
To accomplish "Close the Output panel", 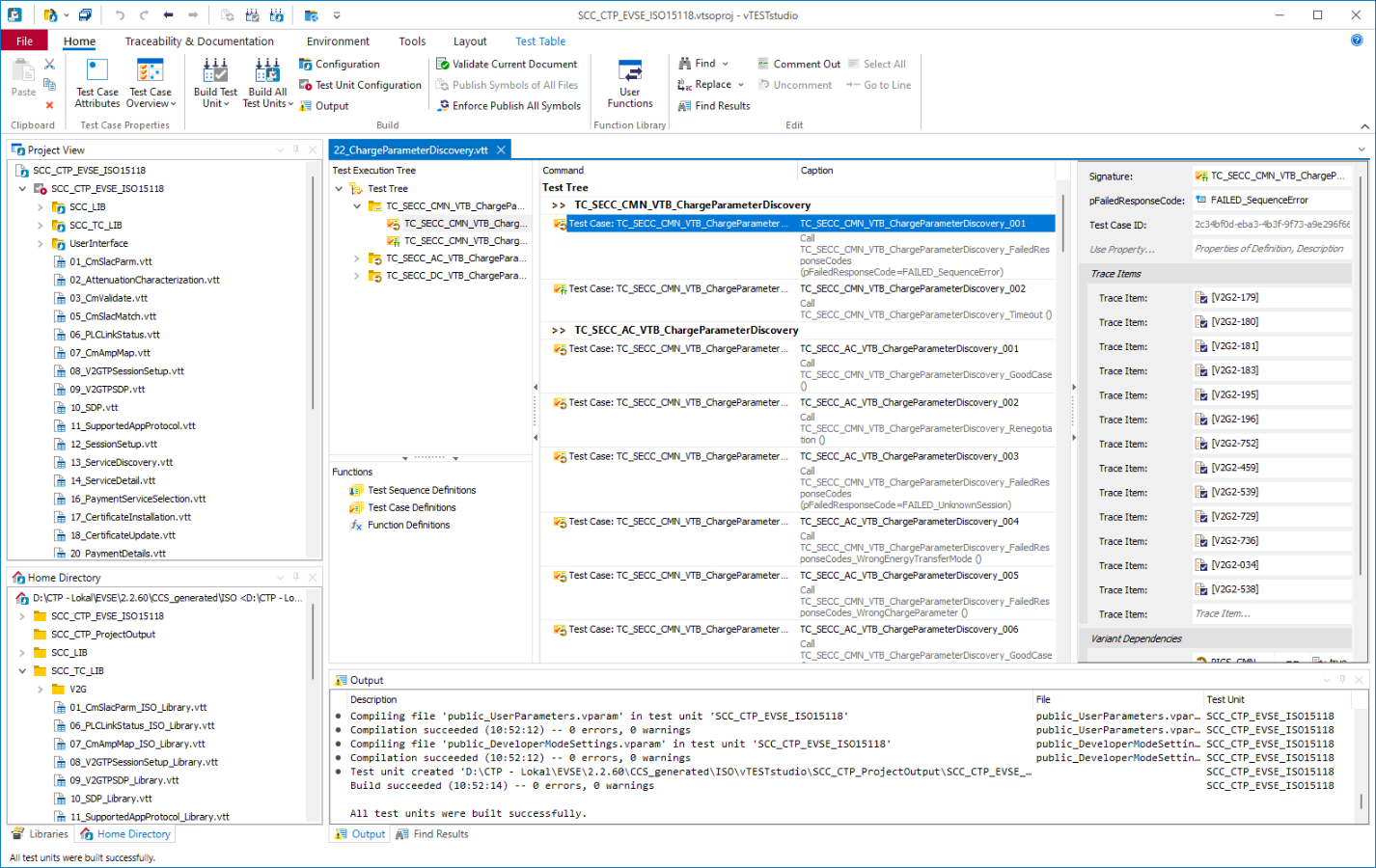I will point(1359,680).
